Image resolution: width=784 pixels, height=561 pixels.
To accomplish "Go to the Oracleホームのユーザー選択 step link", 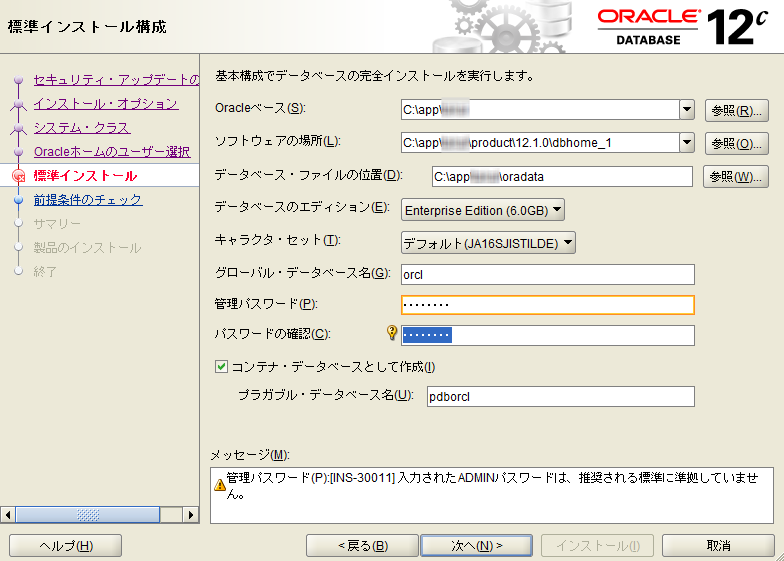I will (x=112, y=152).
